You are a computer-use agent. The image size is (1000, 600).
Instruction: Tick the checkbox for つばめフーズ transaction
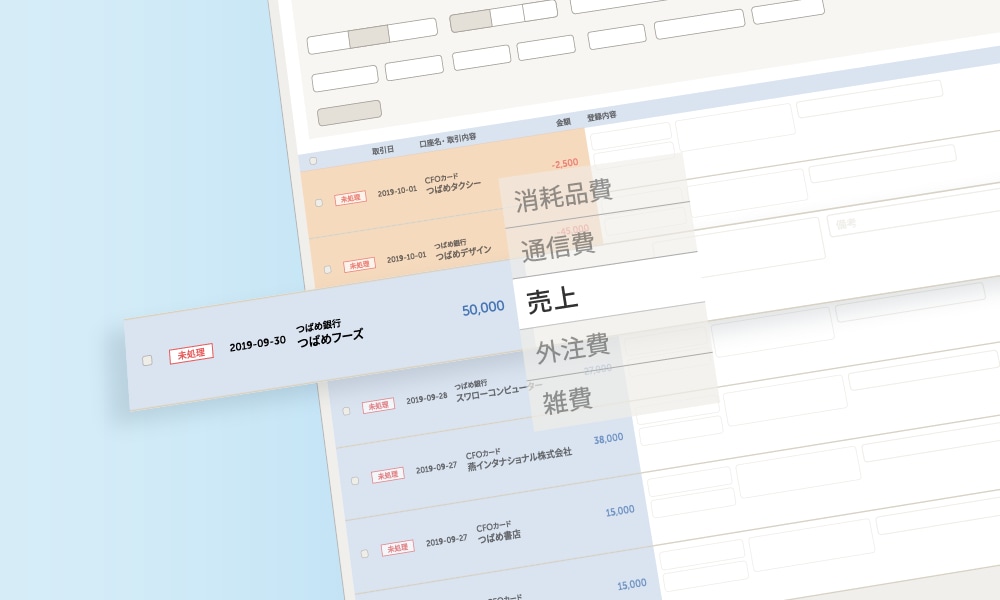pyautogui.click(x=147, y=360)
